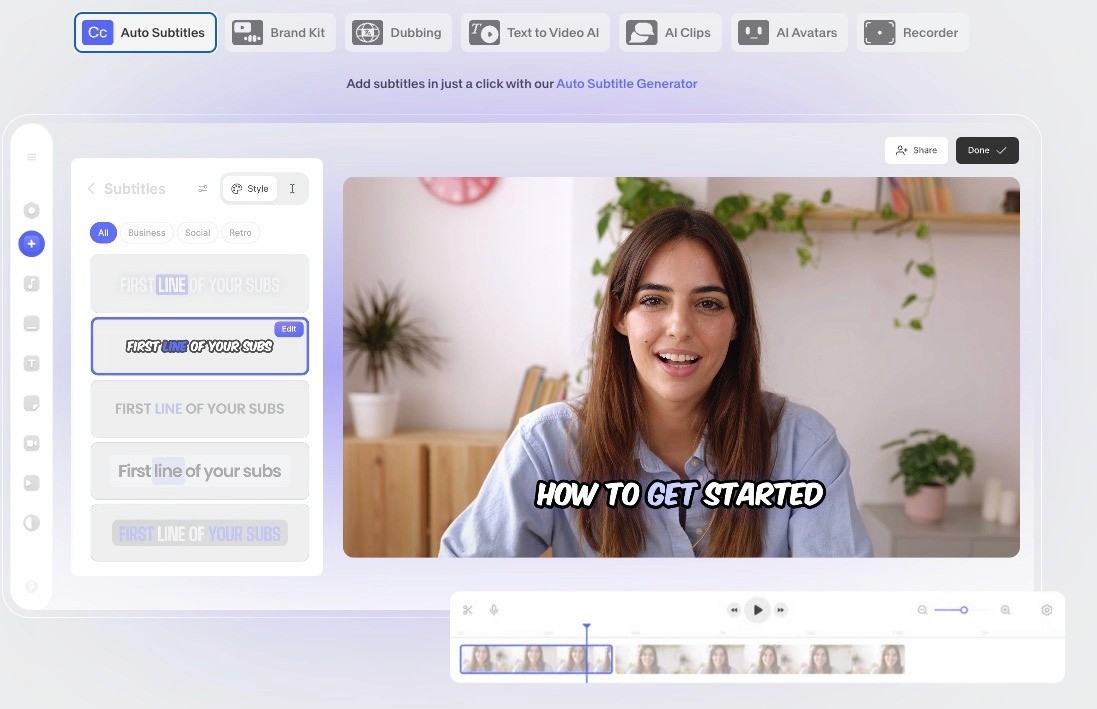Click the video camera icon in sidebar

(31, 443)
